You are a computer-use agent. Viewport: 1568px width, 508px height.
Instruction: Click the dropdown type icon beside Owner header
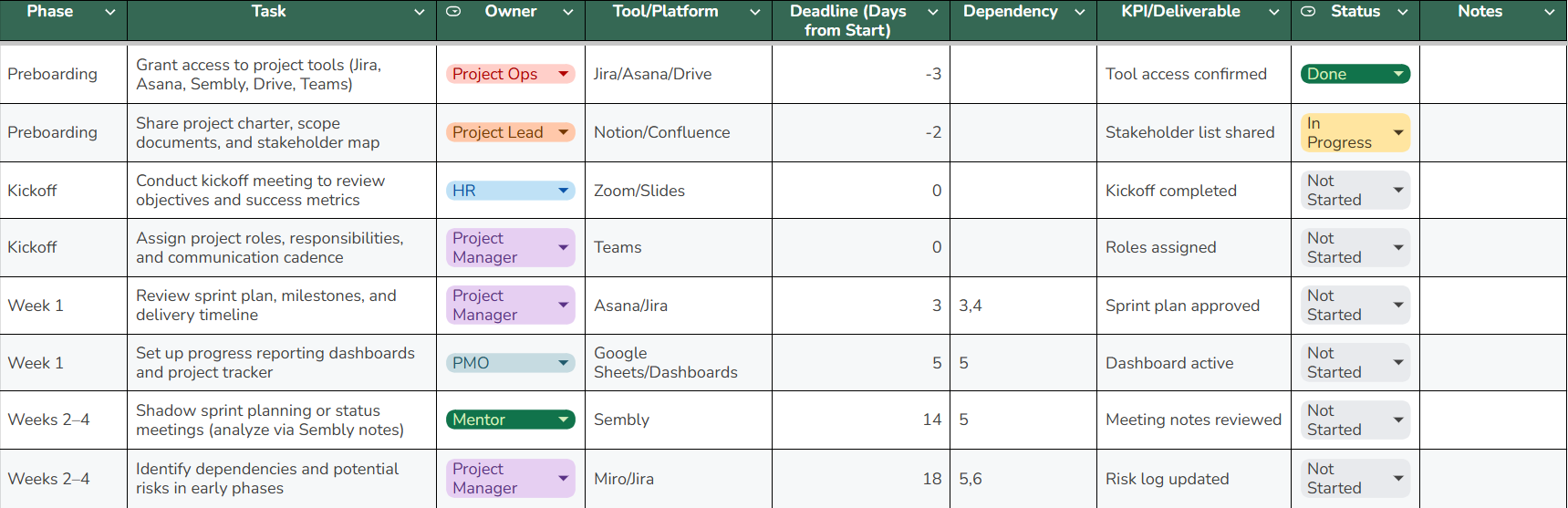point(453,12)
